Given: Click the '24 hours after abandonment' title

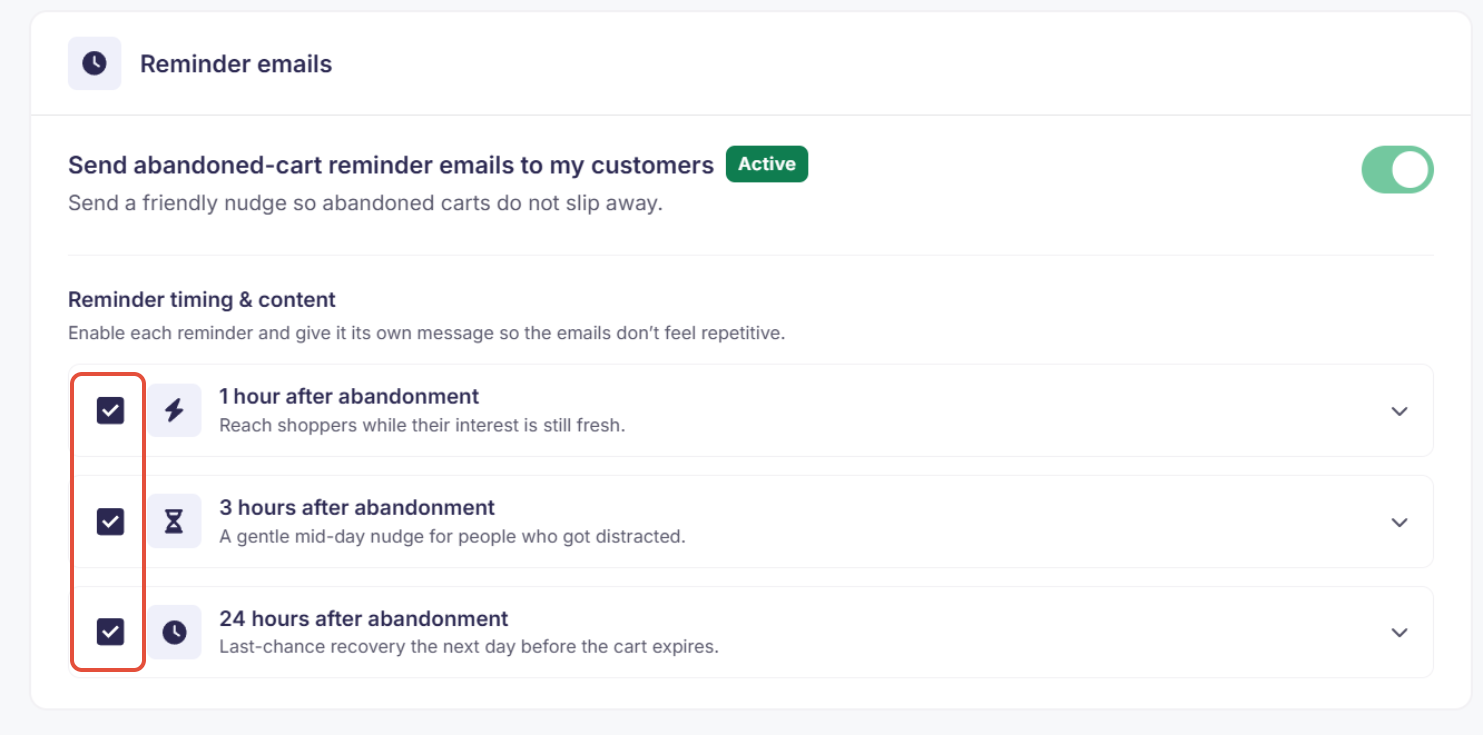Looking at the screenshot, I should coord(364,618).
